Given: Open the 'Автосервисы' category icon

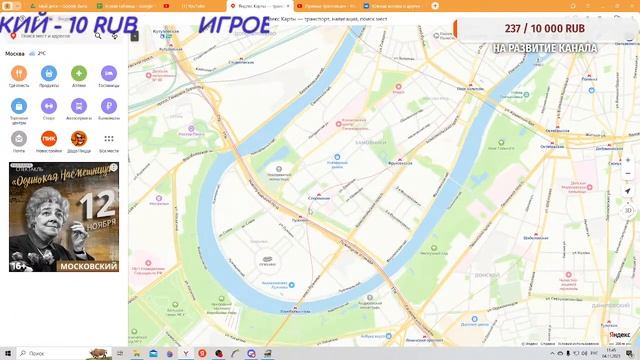Looking at the screenshot, I should [79, 106].
